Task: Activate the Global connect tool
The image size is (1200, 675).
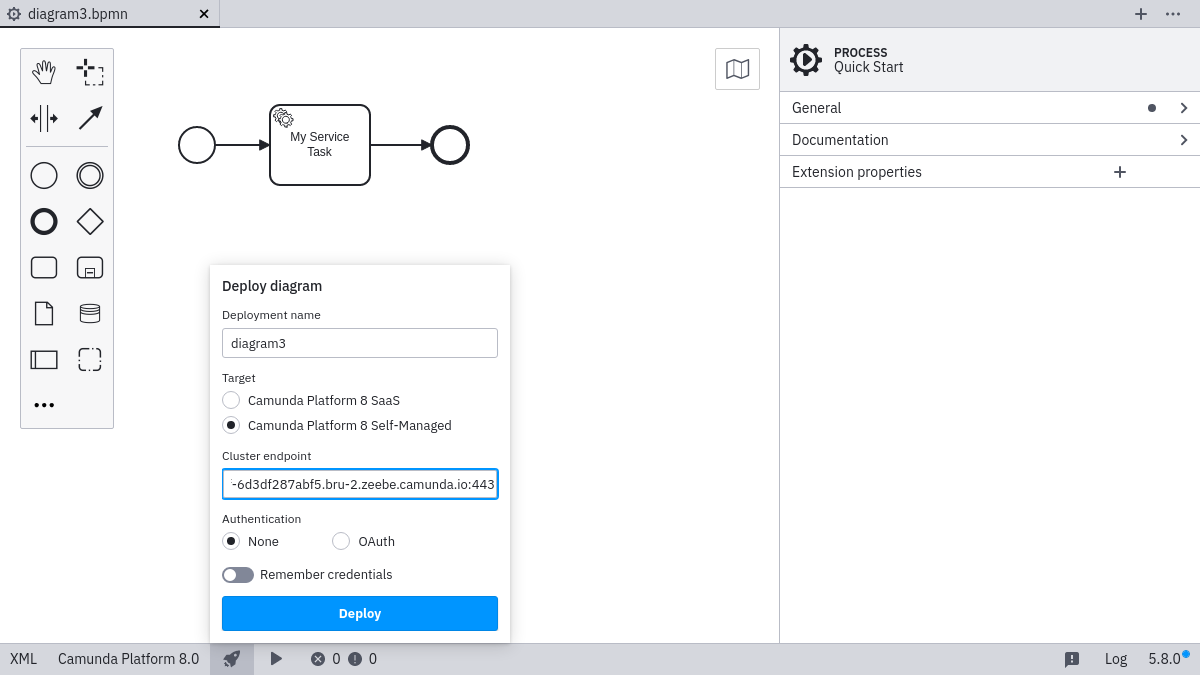Action: (x=90, y=117)
